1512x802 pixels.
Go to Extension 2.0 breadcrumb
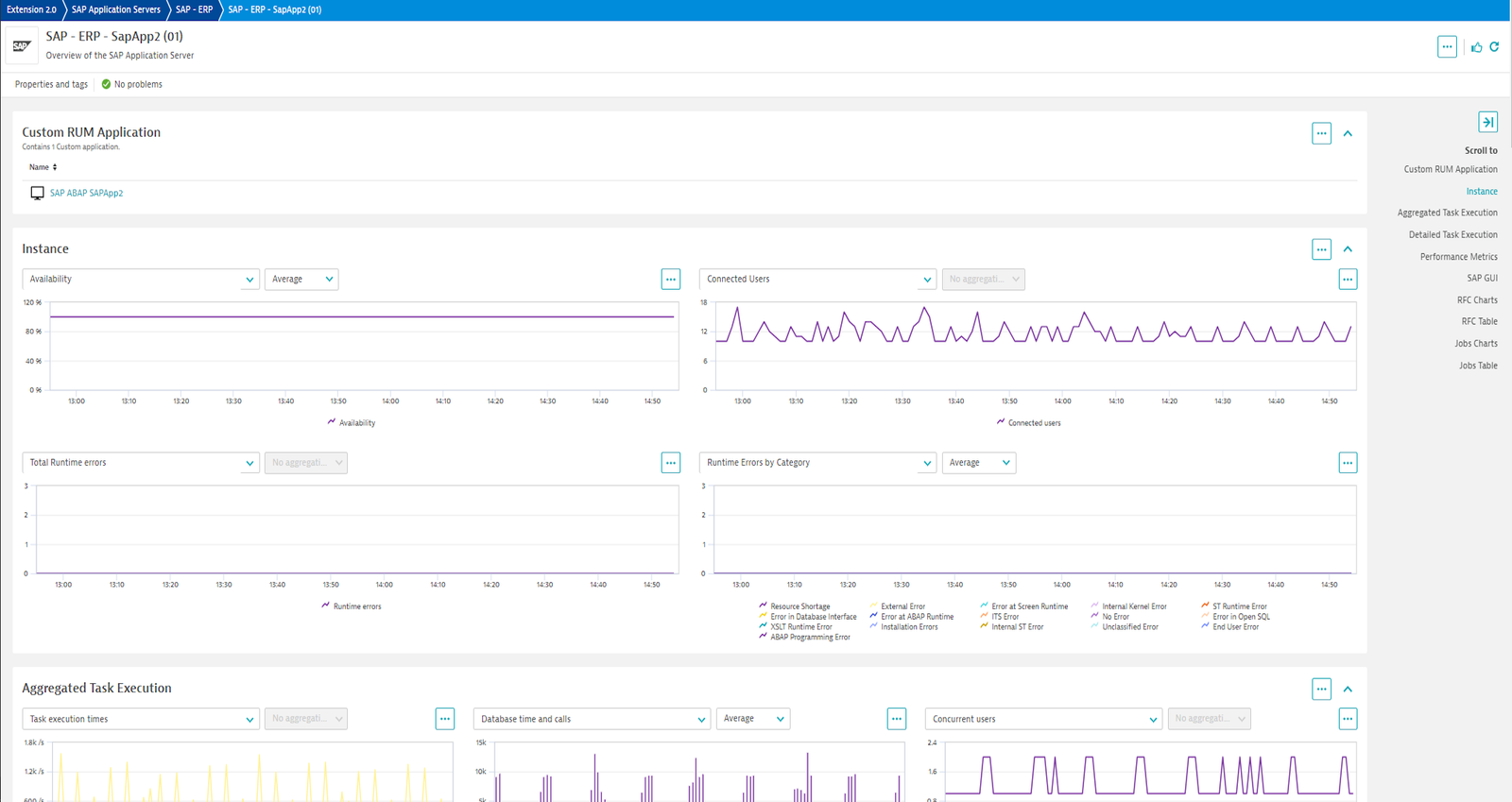pos(31,9)
